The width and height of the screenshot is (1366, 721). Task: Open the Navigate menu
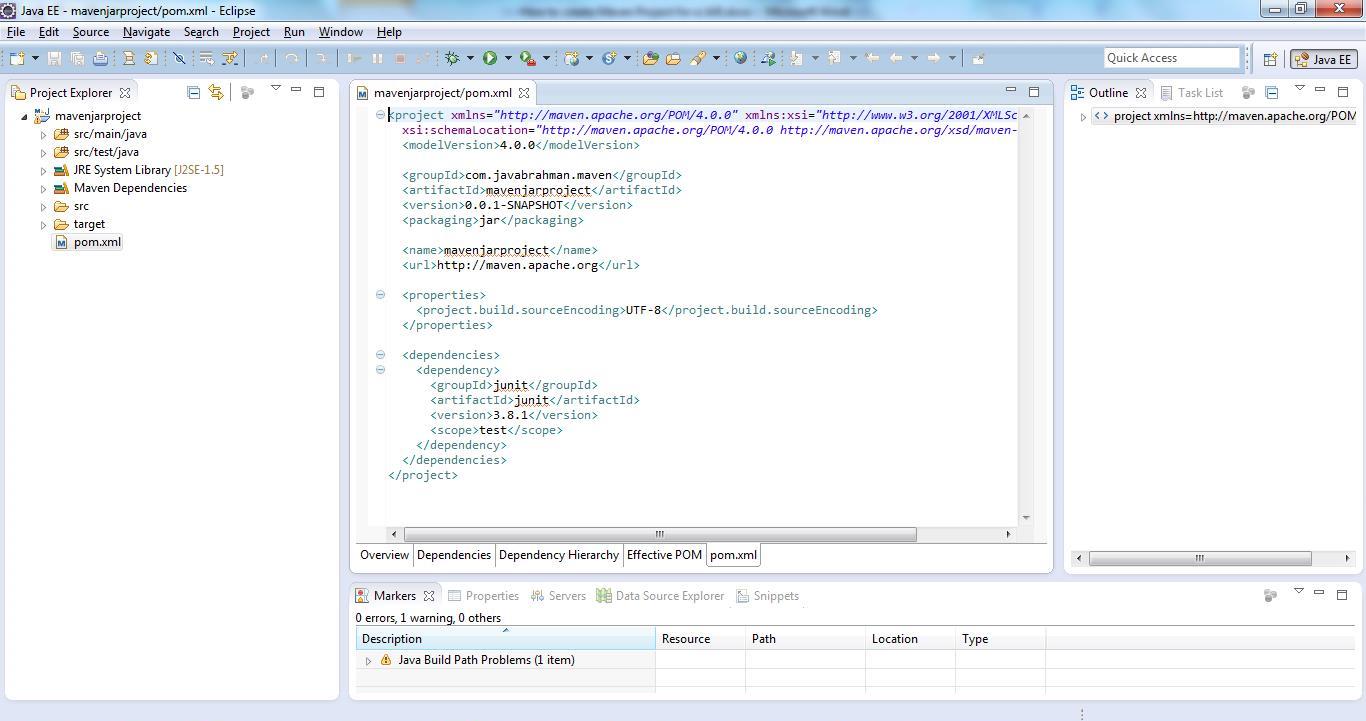coord(146,32)
